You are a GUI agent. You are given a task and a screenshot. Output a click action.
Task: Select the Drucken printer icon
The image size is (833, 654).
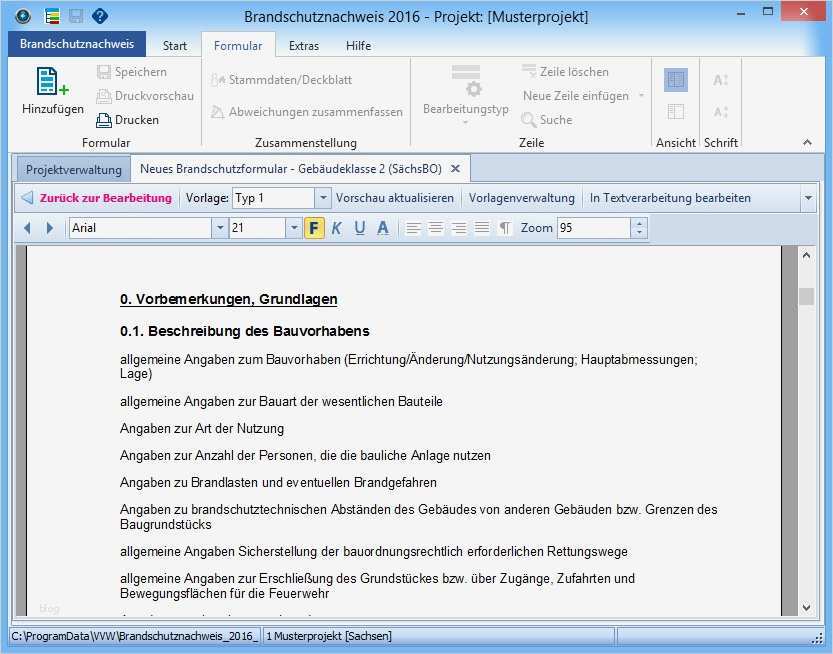104,119
